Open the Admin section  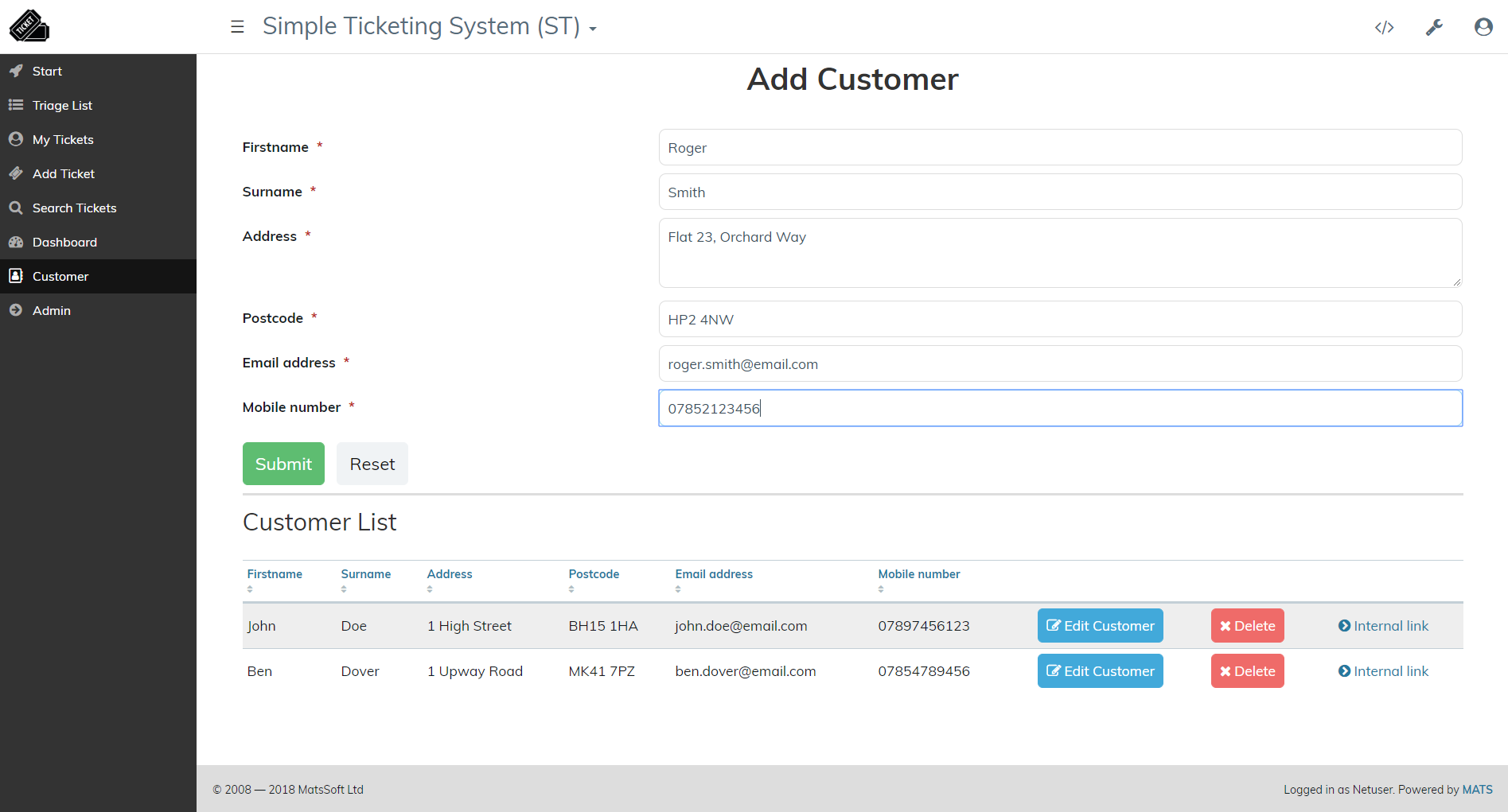tap(16, 310)
